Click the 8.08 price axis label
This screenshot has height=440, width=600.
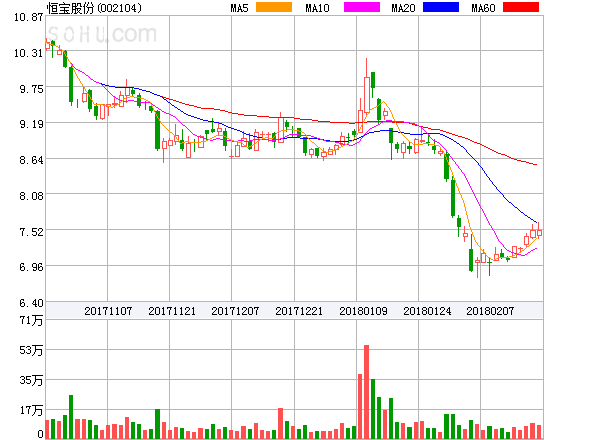(31, 196)
